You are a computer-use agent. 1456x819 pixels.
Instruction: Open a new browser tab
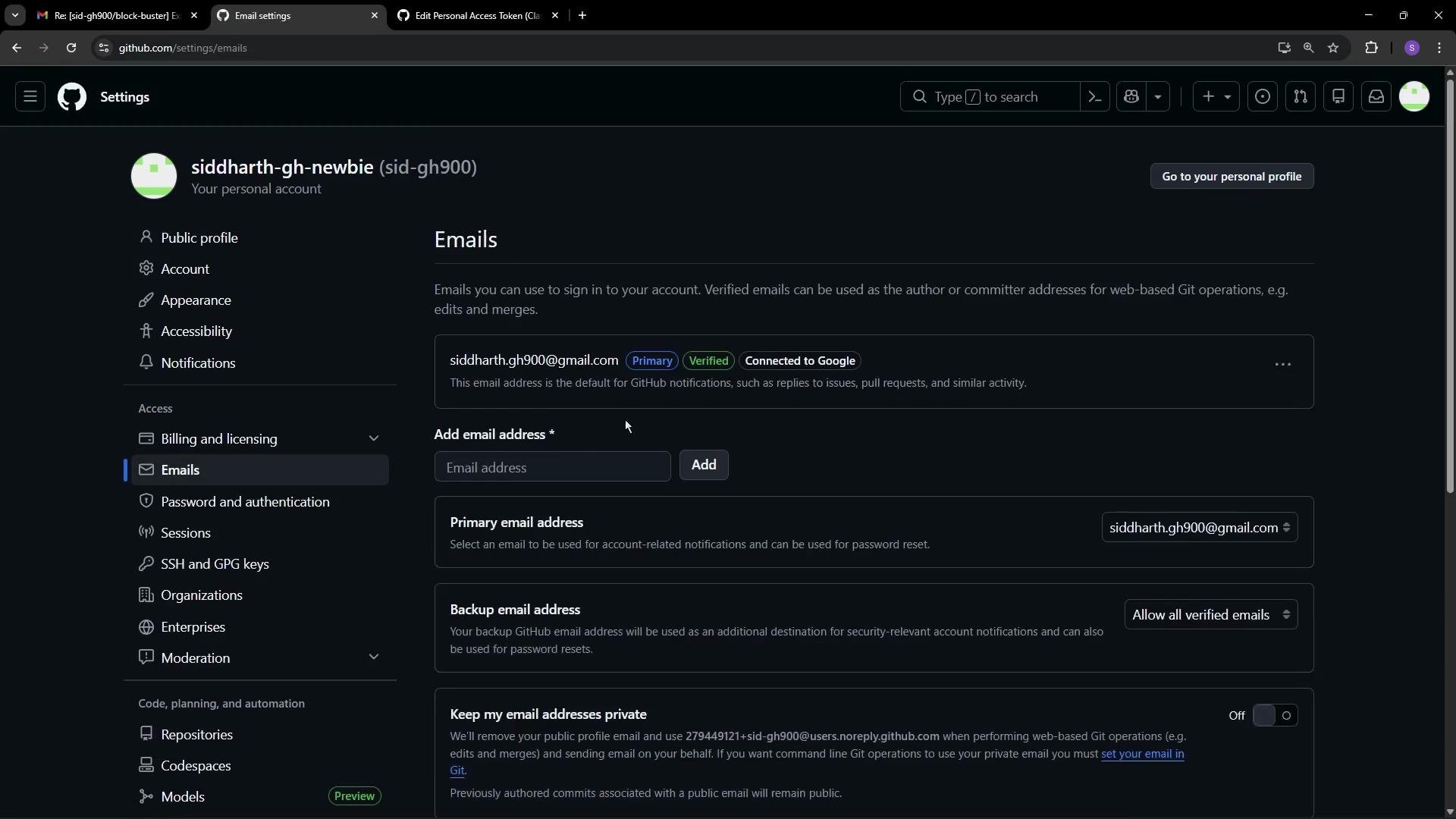click(582, 15)
